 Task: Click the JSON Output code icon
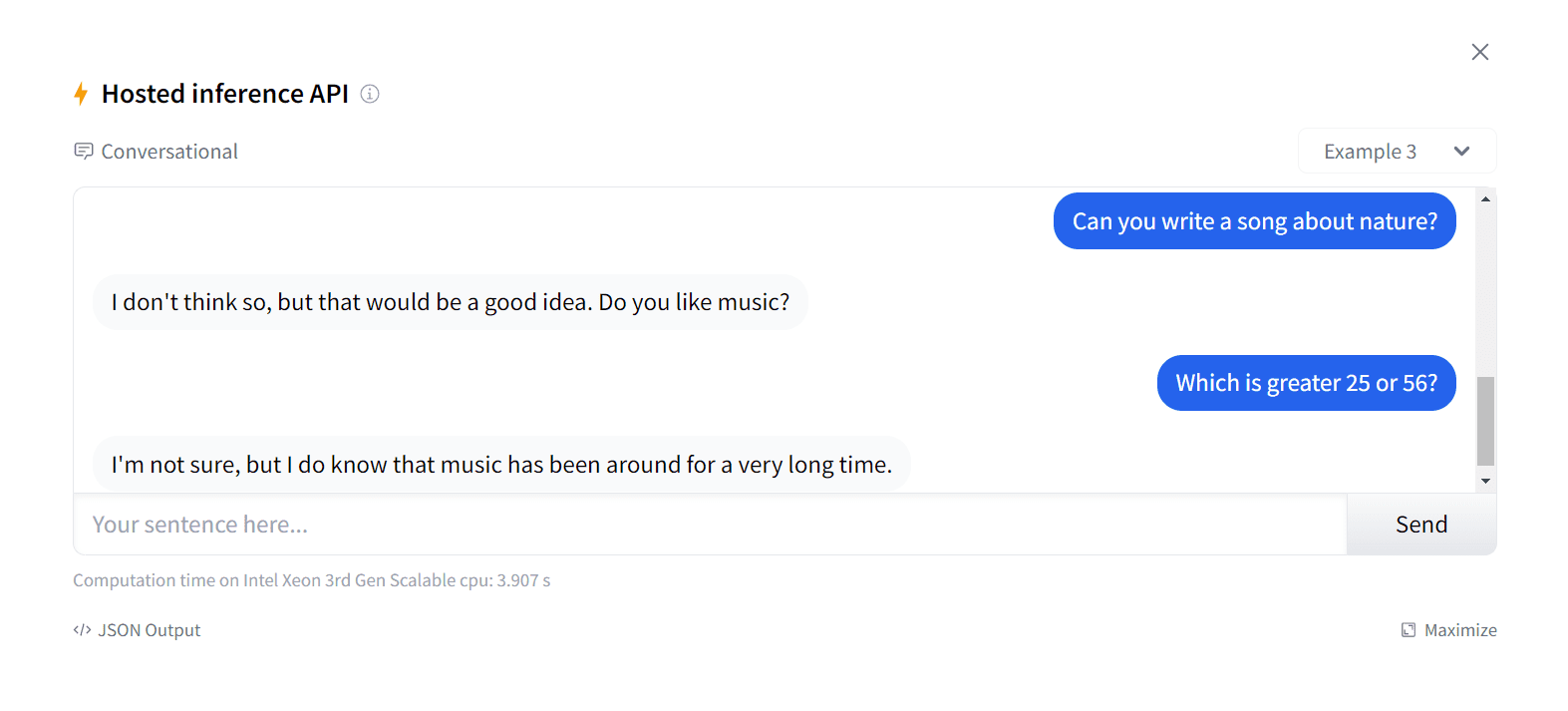click(x=82, y=630)
